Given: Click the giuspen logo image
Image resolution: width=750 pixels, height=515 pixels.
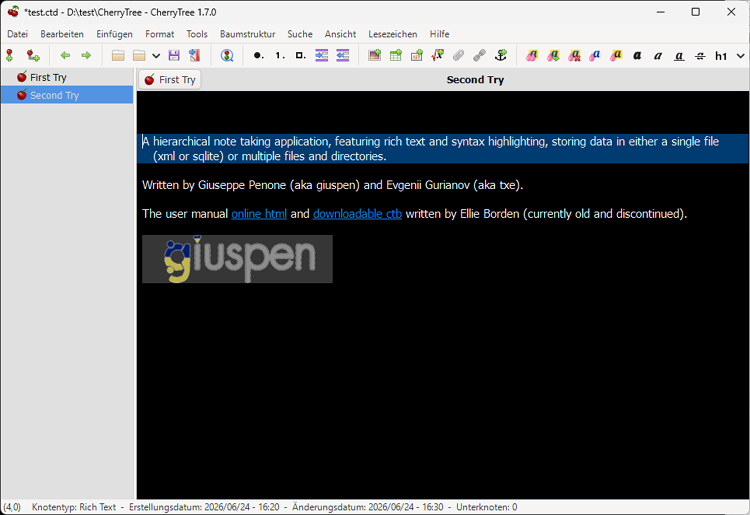Looking at the screenshot, I should tap(237, 259).
